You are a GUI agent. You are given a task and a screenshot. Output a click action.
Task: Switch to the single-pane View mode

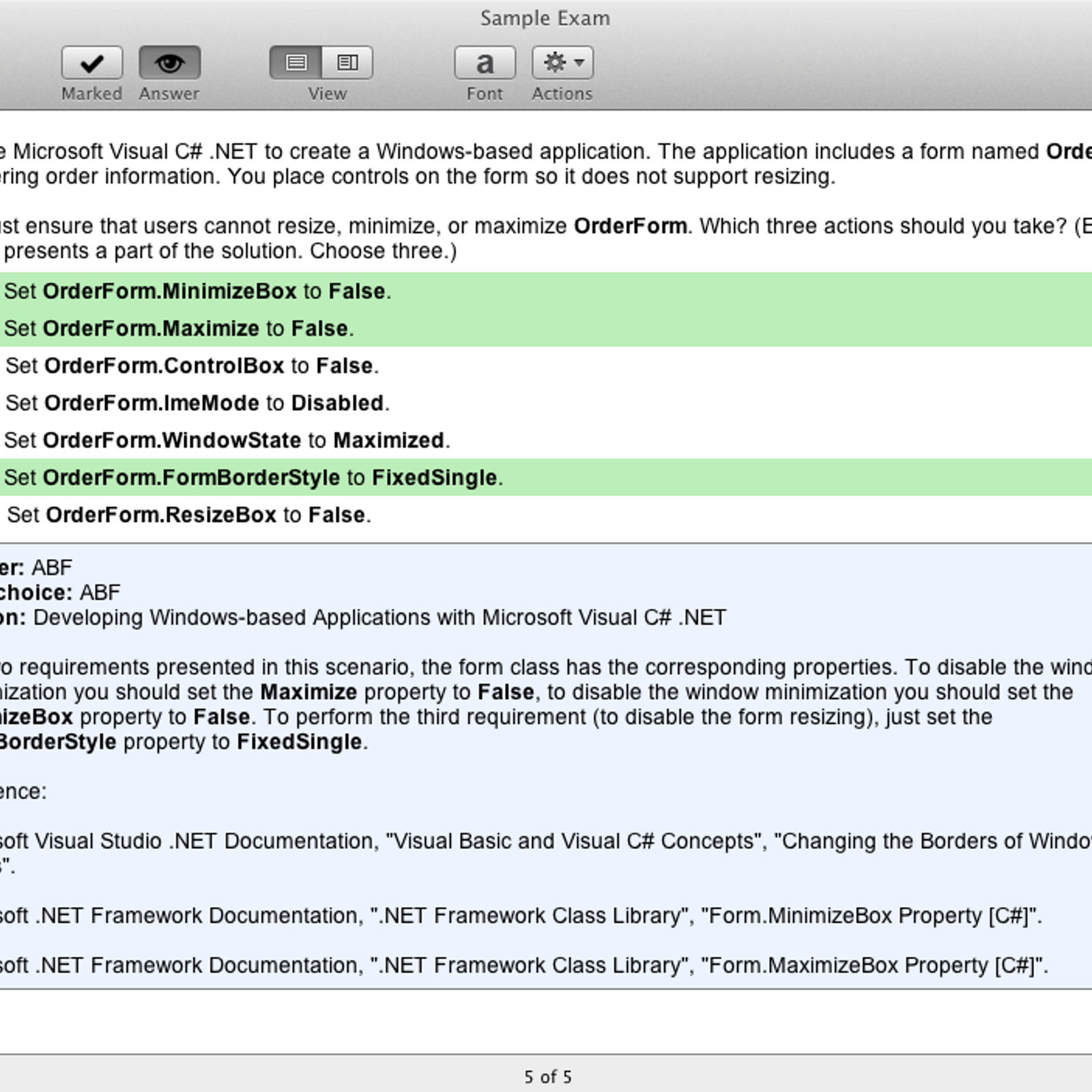296,63
